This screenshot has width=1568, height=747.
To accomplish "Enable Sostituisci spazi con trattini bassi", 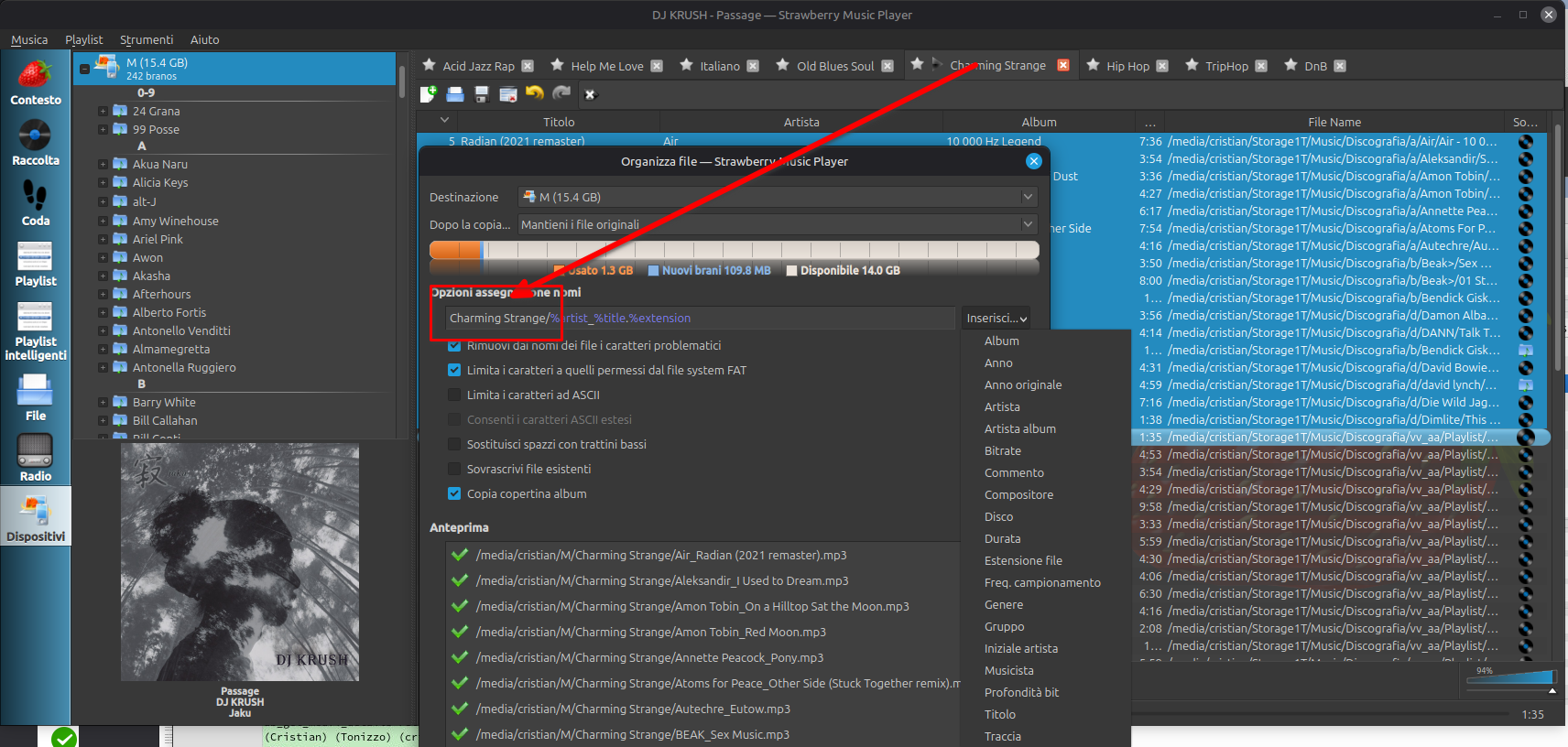I will tap(454, 444).
